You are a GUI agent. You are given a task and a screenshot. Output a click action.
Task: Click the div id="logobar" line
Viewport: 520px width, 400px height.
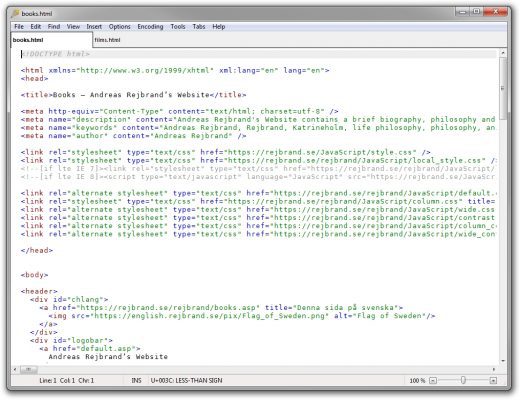click(x=71, y=340)
